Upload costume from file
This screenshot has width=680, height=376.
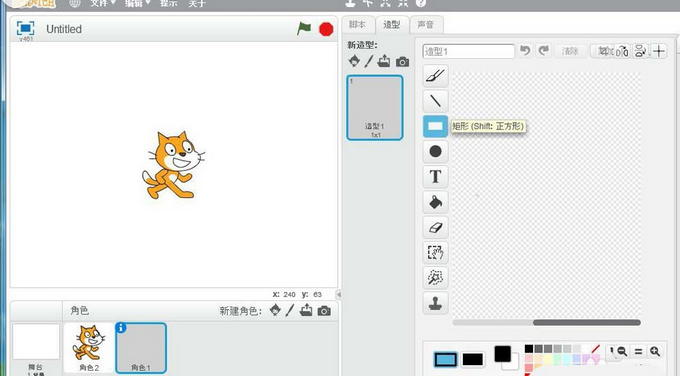pos(384,61)
